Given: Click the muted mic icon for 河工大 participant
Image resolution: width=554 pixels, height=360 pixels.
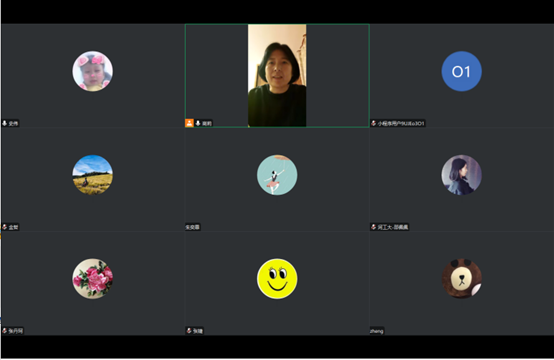Looking at the screenshot, I should (373, 227).
